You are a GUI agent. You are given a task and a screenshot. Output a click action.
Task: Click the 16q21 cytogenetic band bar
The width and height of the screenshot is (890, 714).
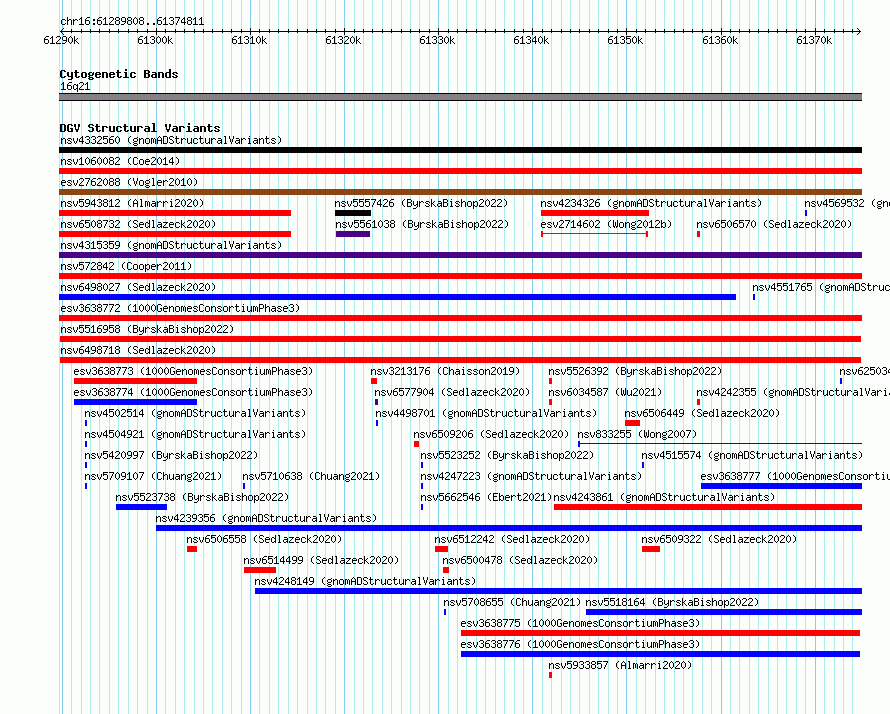click(460, 97)
